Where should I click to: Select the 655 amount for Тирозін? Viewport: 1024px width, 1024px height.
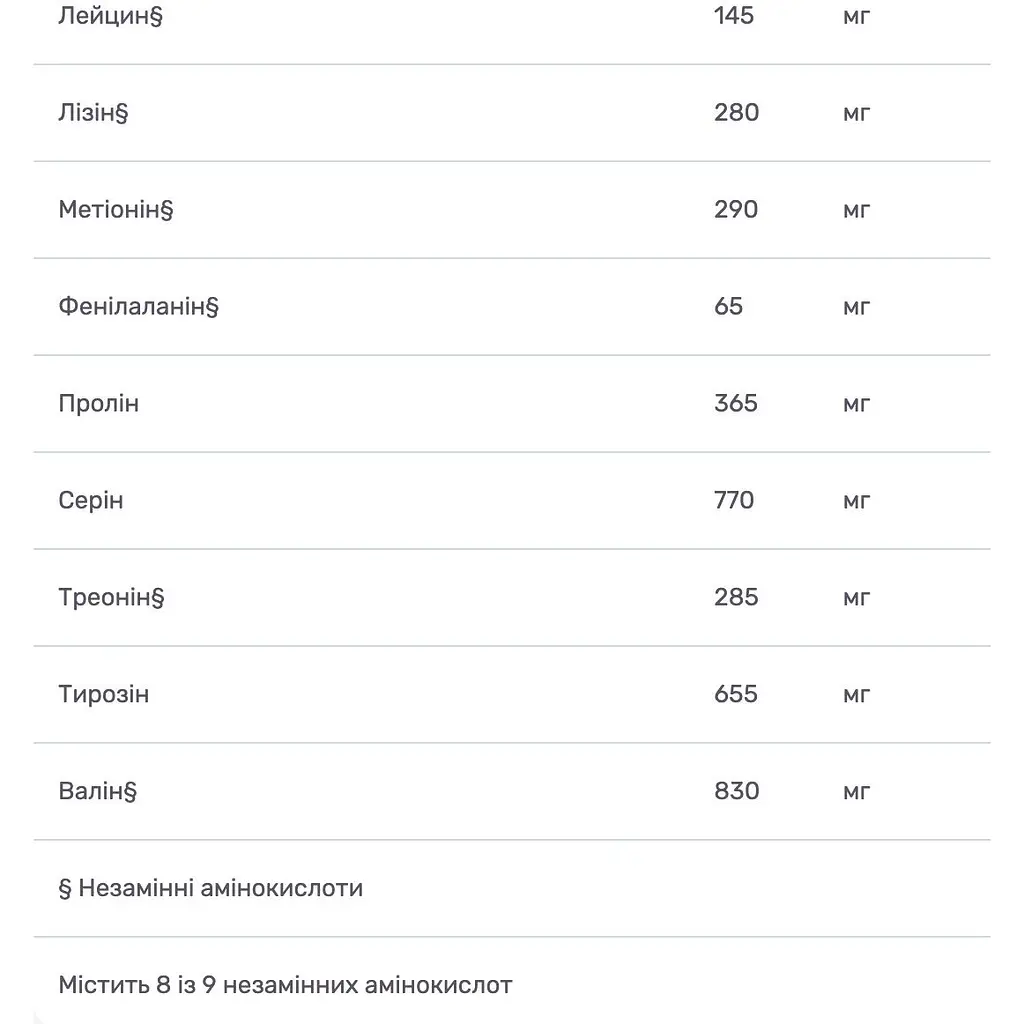coord(736,694)
